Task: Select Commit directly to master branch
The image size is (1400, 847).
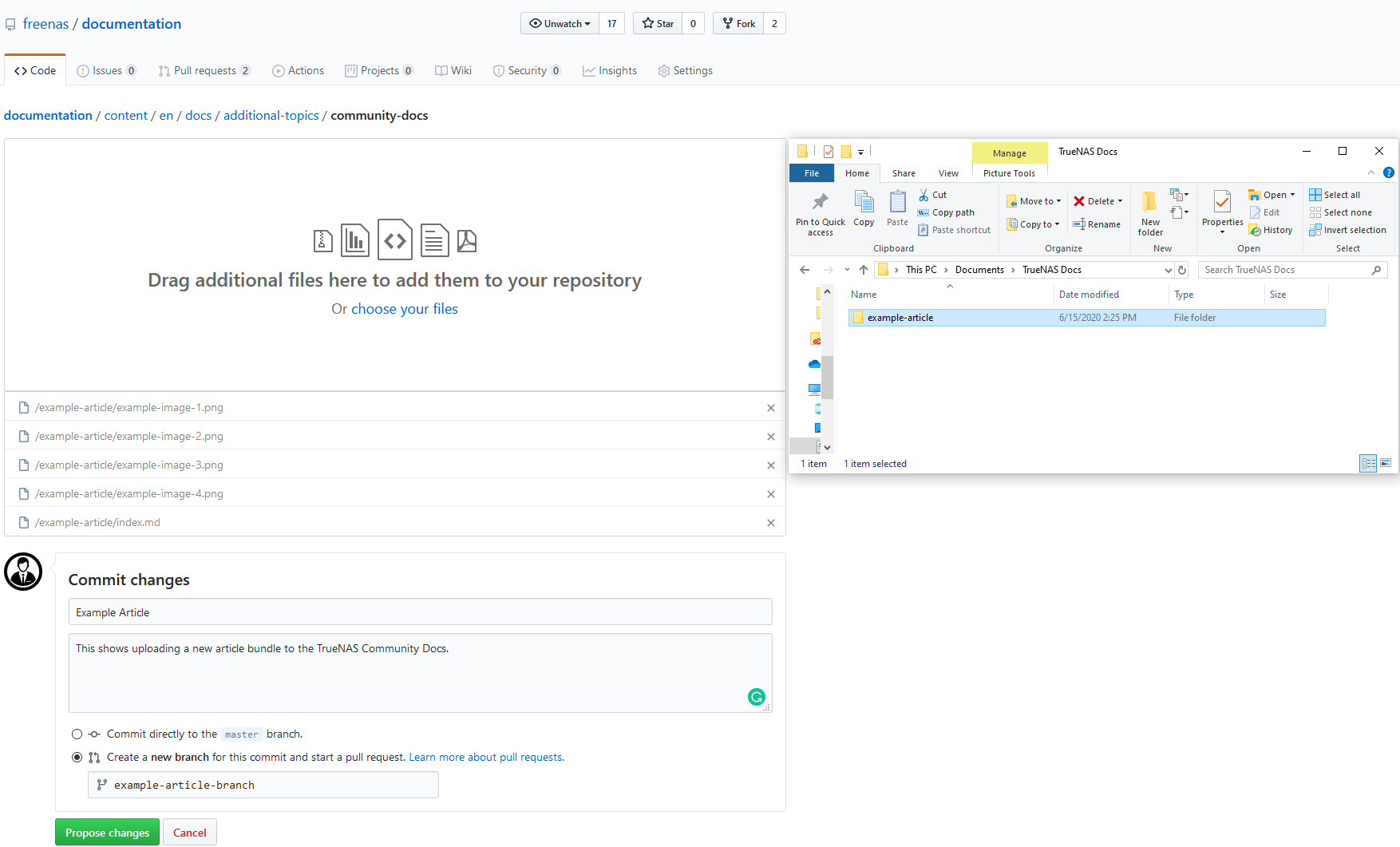Action: (77, 734)
